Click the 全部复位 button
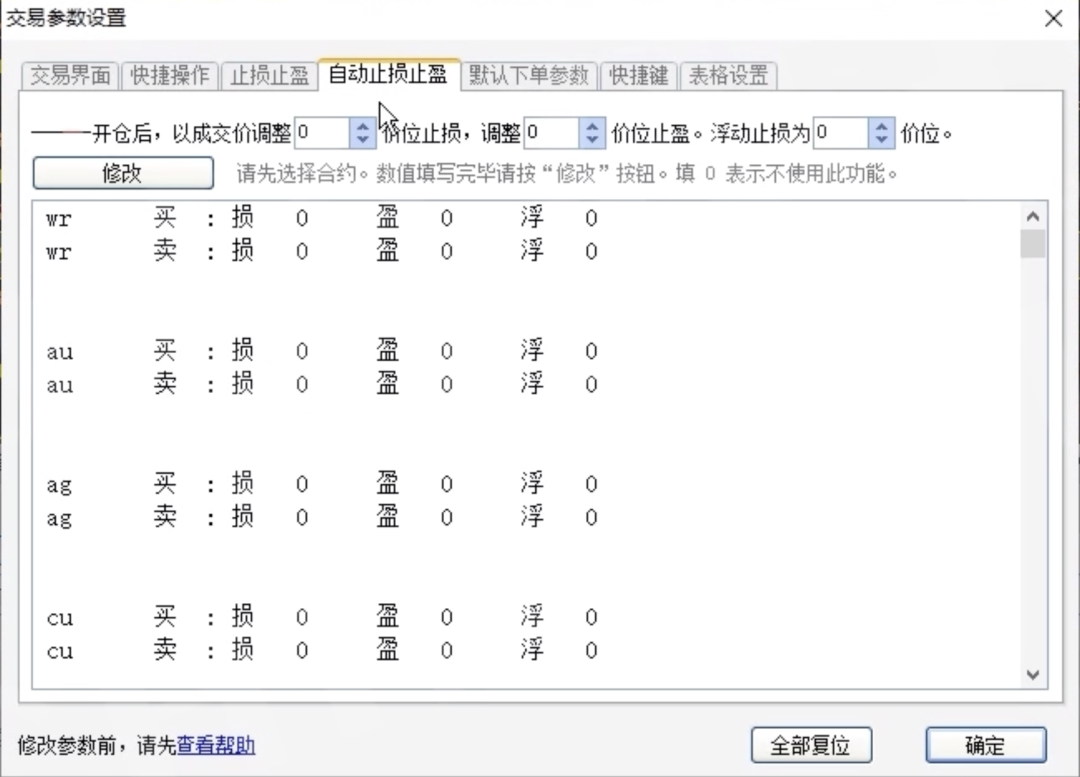The height and width of the screenshot is (777, 1080). coord(811,745)
